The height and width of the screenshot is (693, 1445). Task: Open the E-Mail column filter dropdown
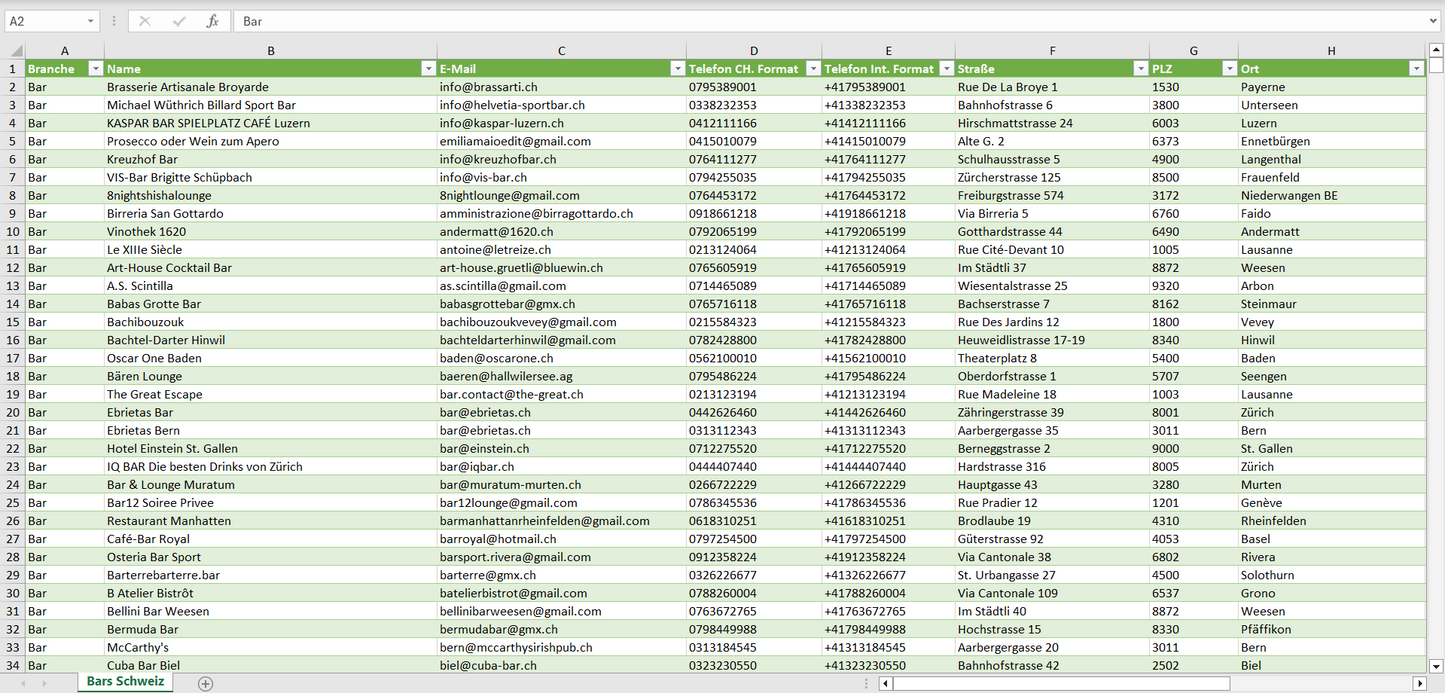pos(677,69)
